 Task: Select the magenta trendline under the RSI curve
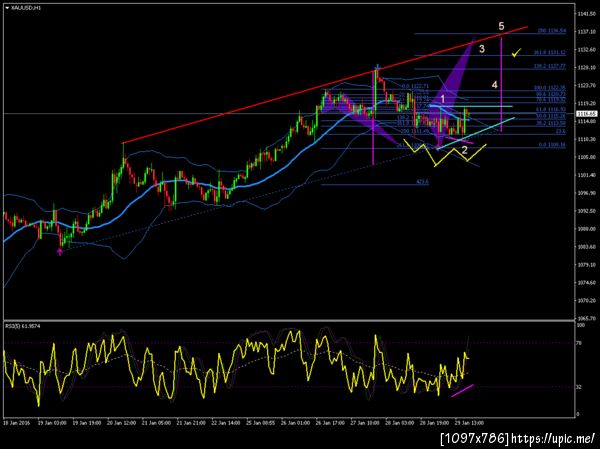coord(462,391)
